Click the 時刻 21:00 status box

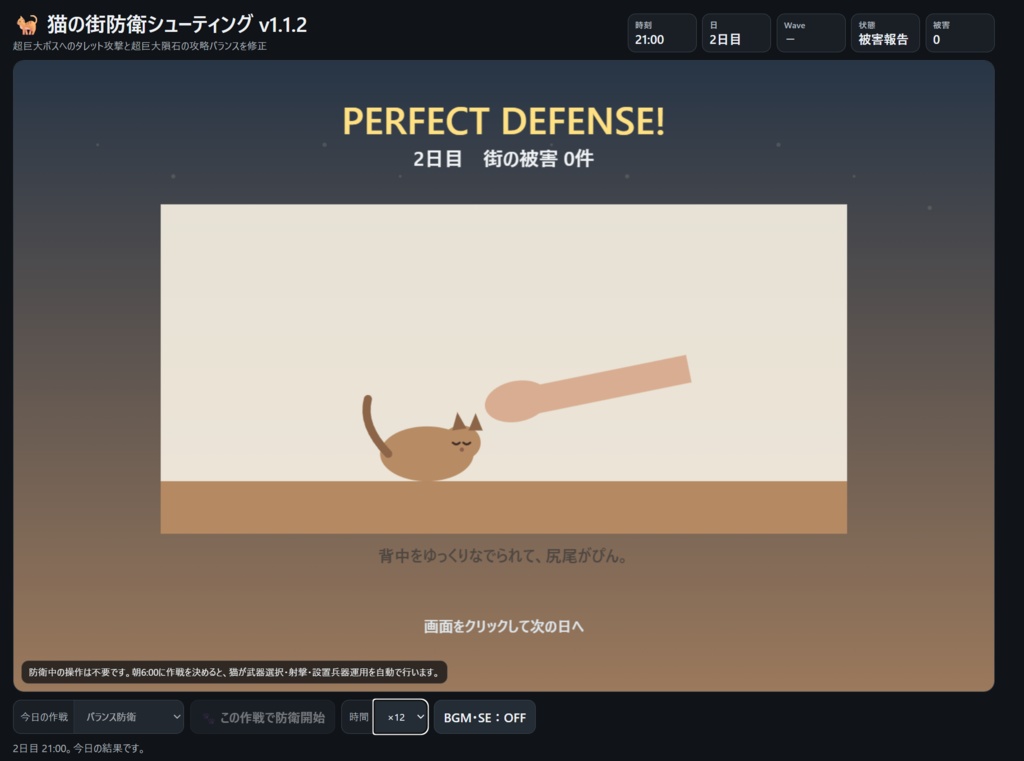point(662,33)
